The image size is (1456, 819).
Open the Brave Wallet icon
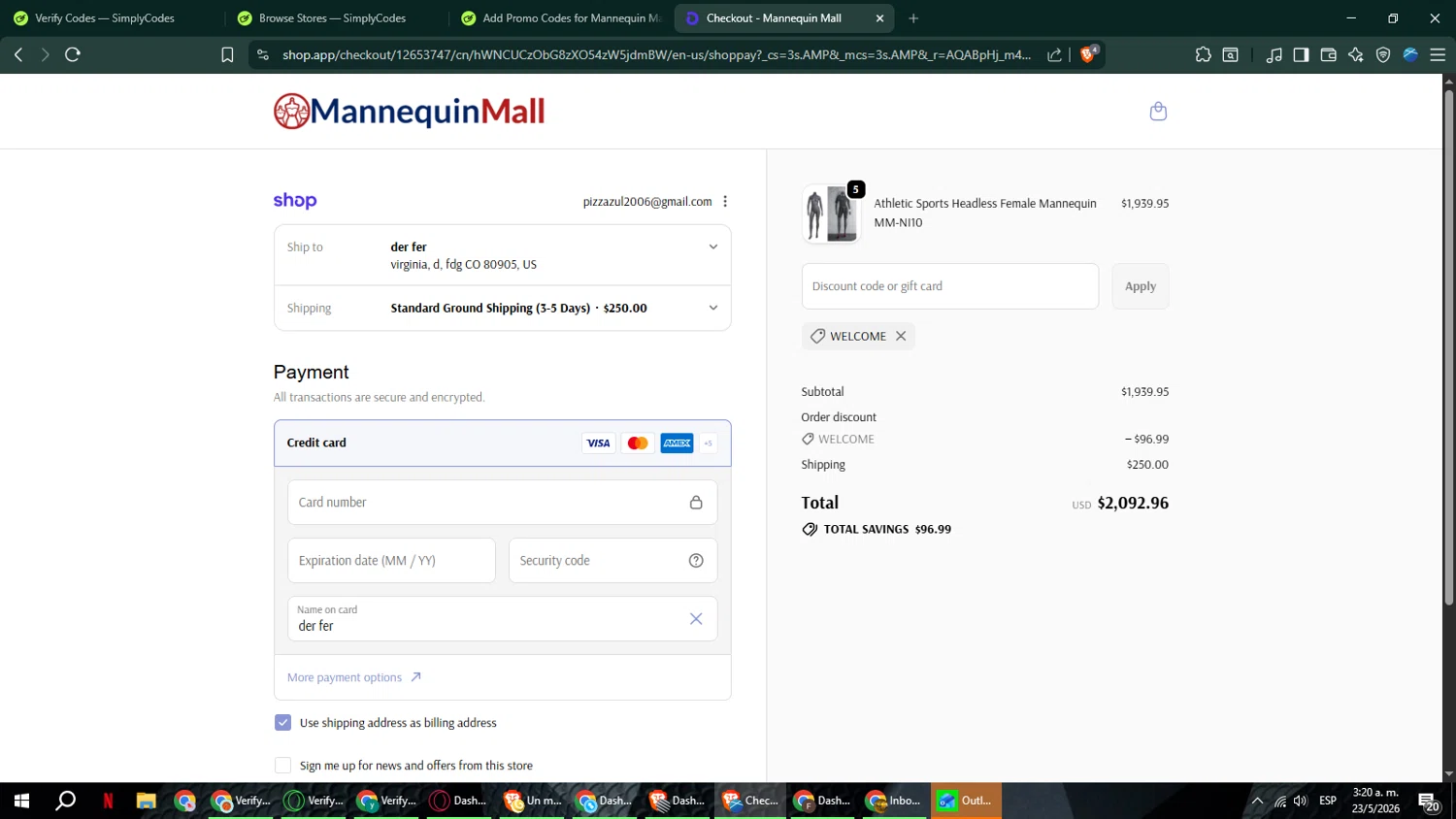tap(1328, 54)
